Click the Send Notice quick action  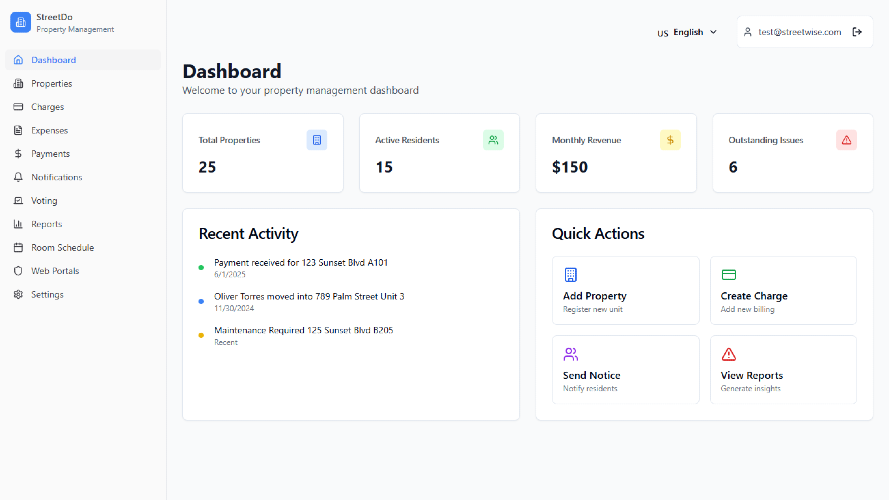[x=625, y=370]
